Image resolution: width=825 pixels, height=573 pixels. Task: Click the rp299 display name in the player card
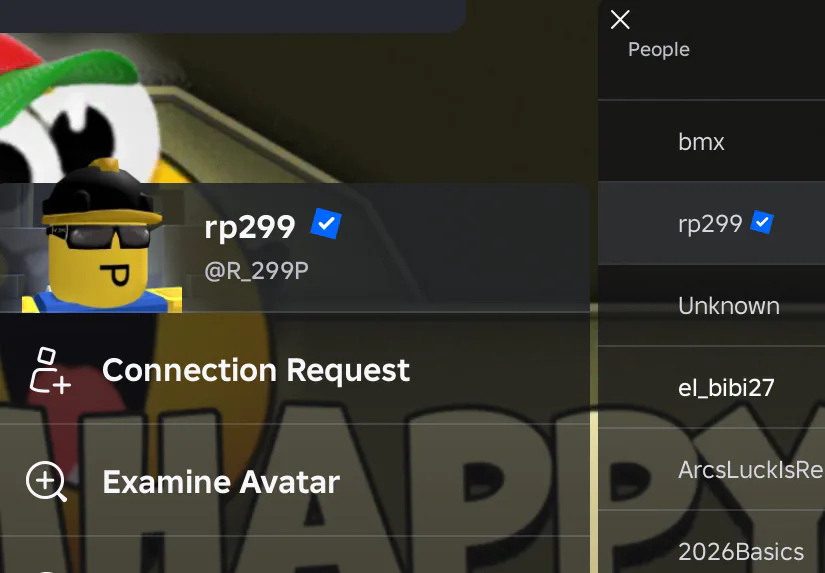pyautogui.click(x=250, y=227)
